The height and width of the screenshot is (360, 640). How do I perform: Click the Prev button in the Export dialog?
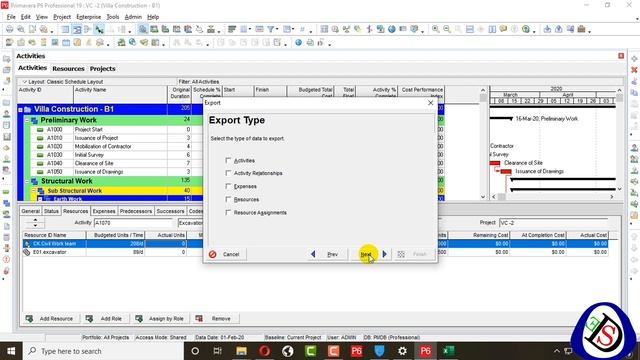click(328, 254)
